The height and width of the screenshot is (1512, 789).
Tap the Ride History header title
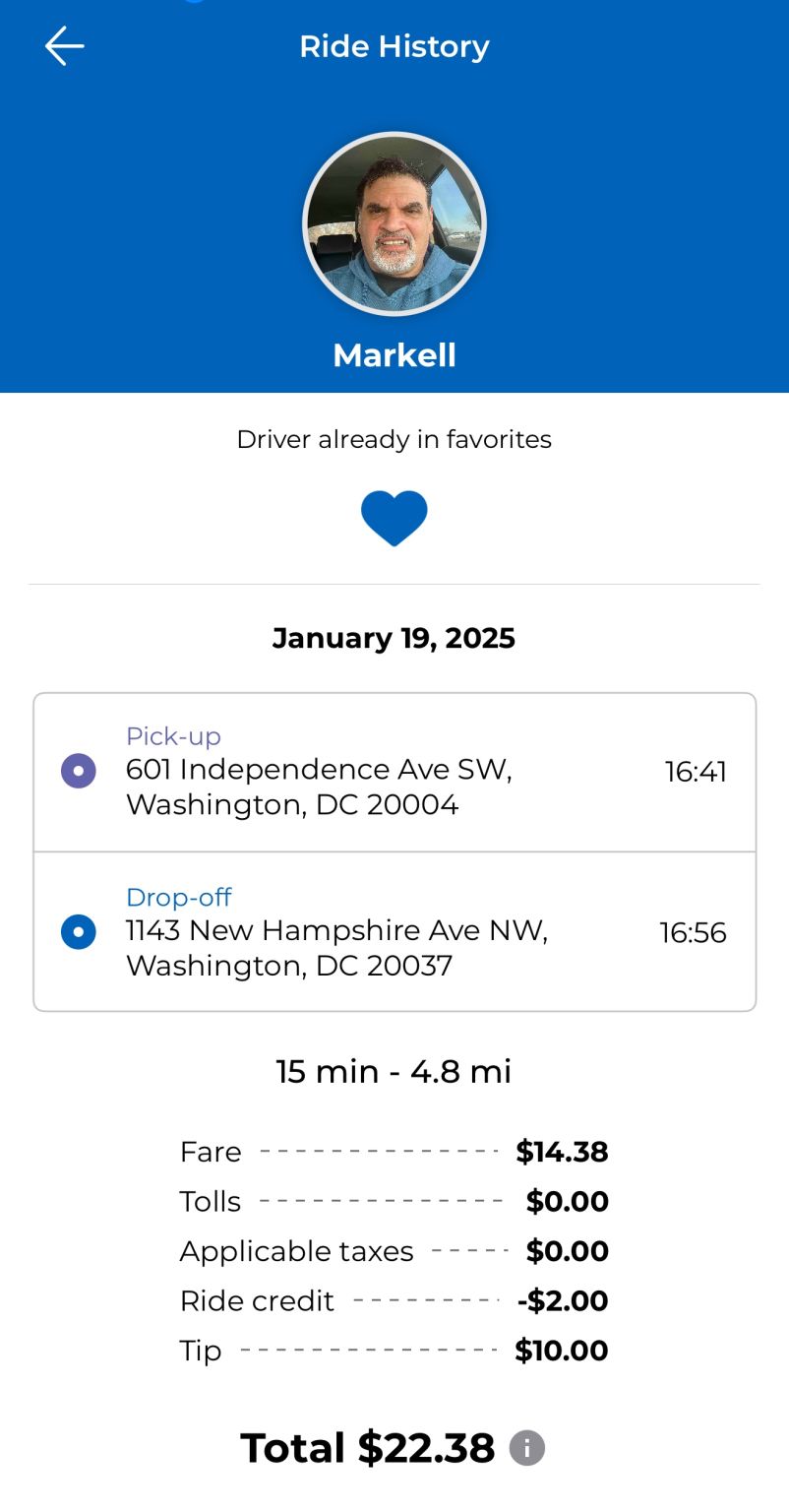(394, 46)
